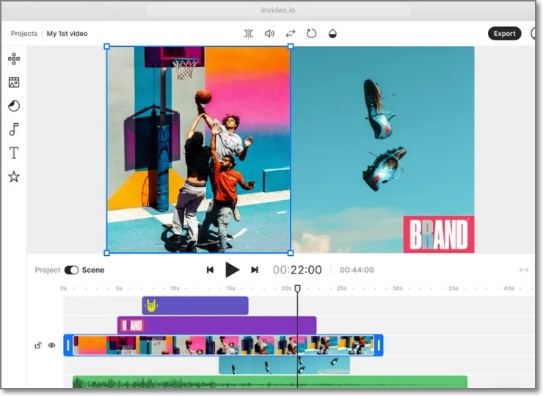The height and width of the screenshot is (396, 543).
Task: Toggle the track lock icon
Action: coord(38,345)
